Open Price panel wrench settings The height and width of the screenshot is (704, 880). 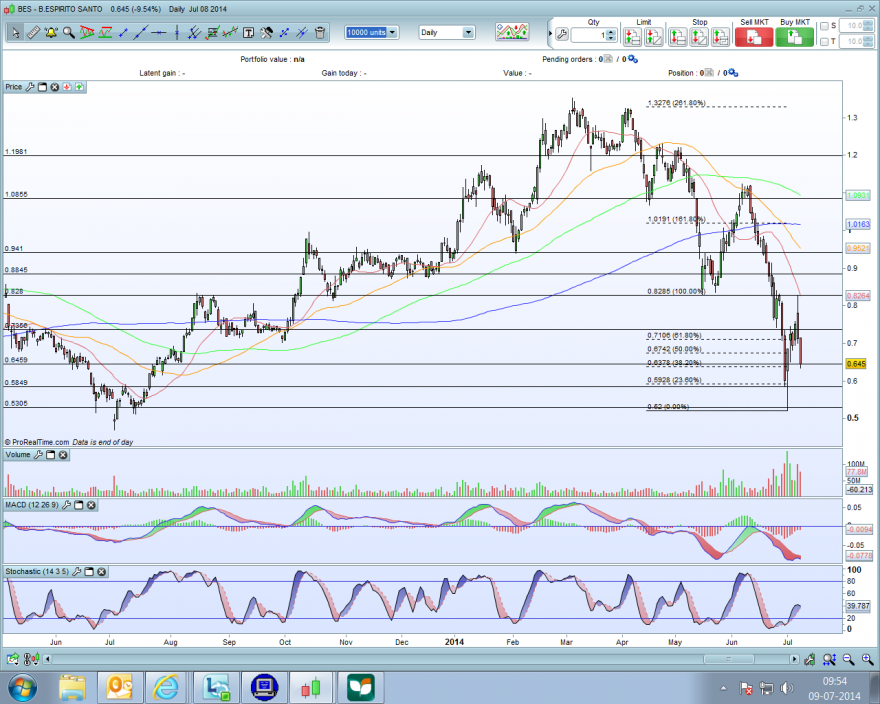click(x=30, y=87)
